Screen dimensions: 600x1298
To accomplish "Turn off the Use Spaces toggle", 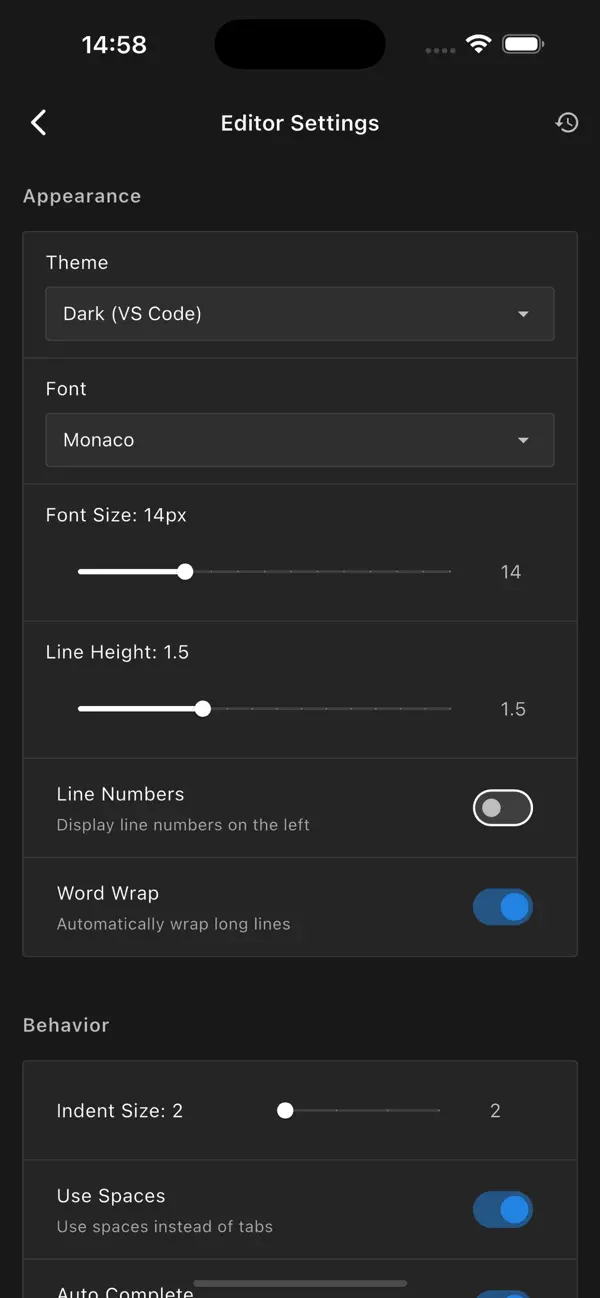I will [503, 1209].
